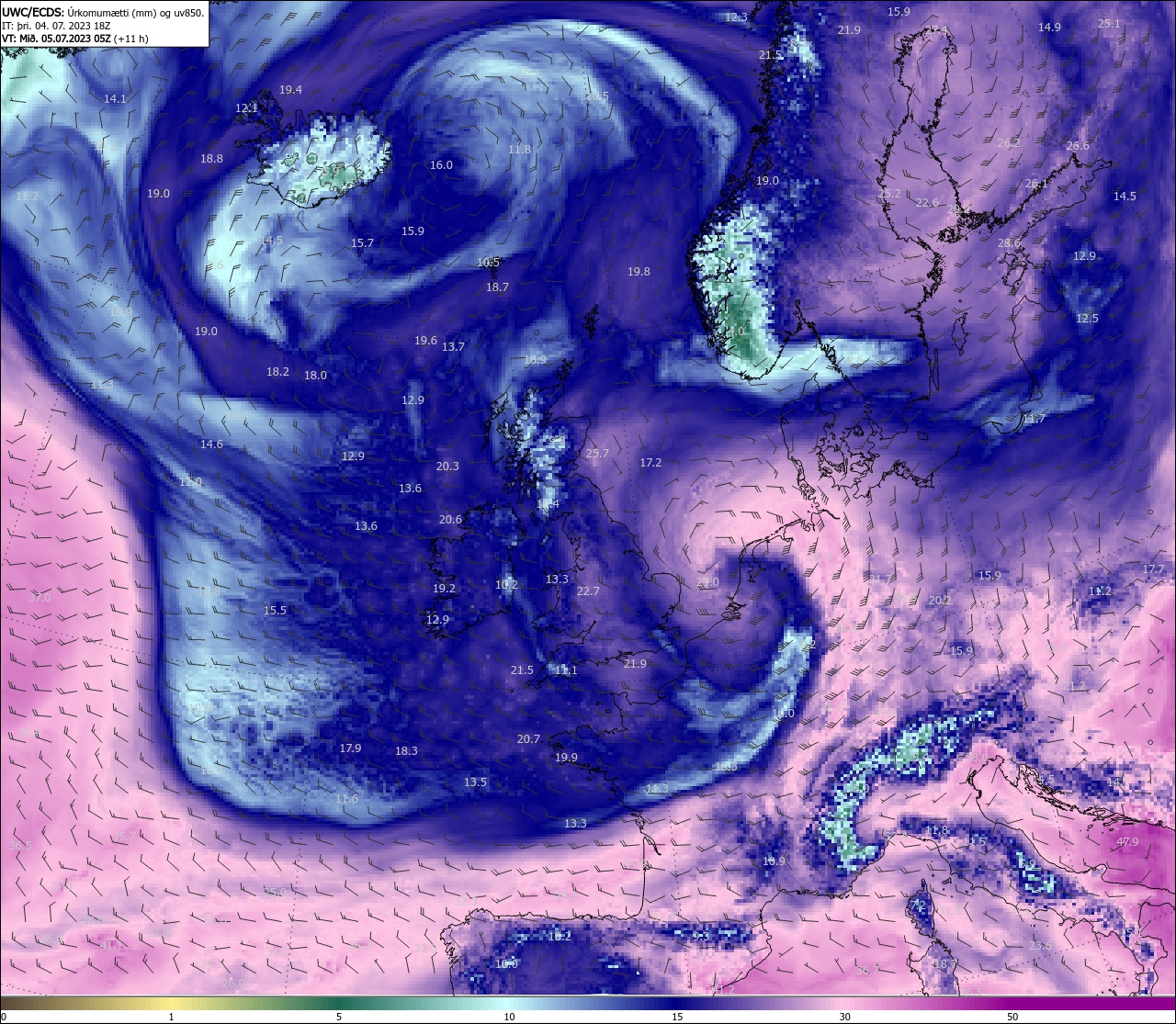Click the 17.2 value in the North Sea

click(x=650, y=462)
